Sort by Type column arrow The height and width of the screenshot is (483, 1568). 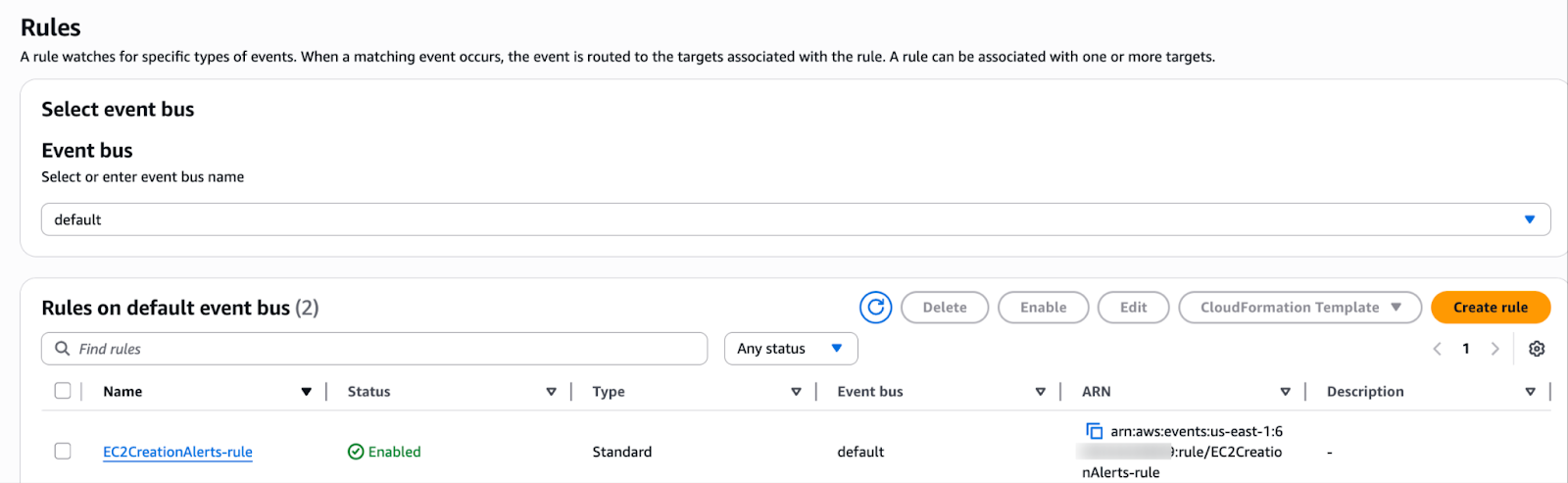coord(796,392)
